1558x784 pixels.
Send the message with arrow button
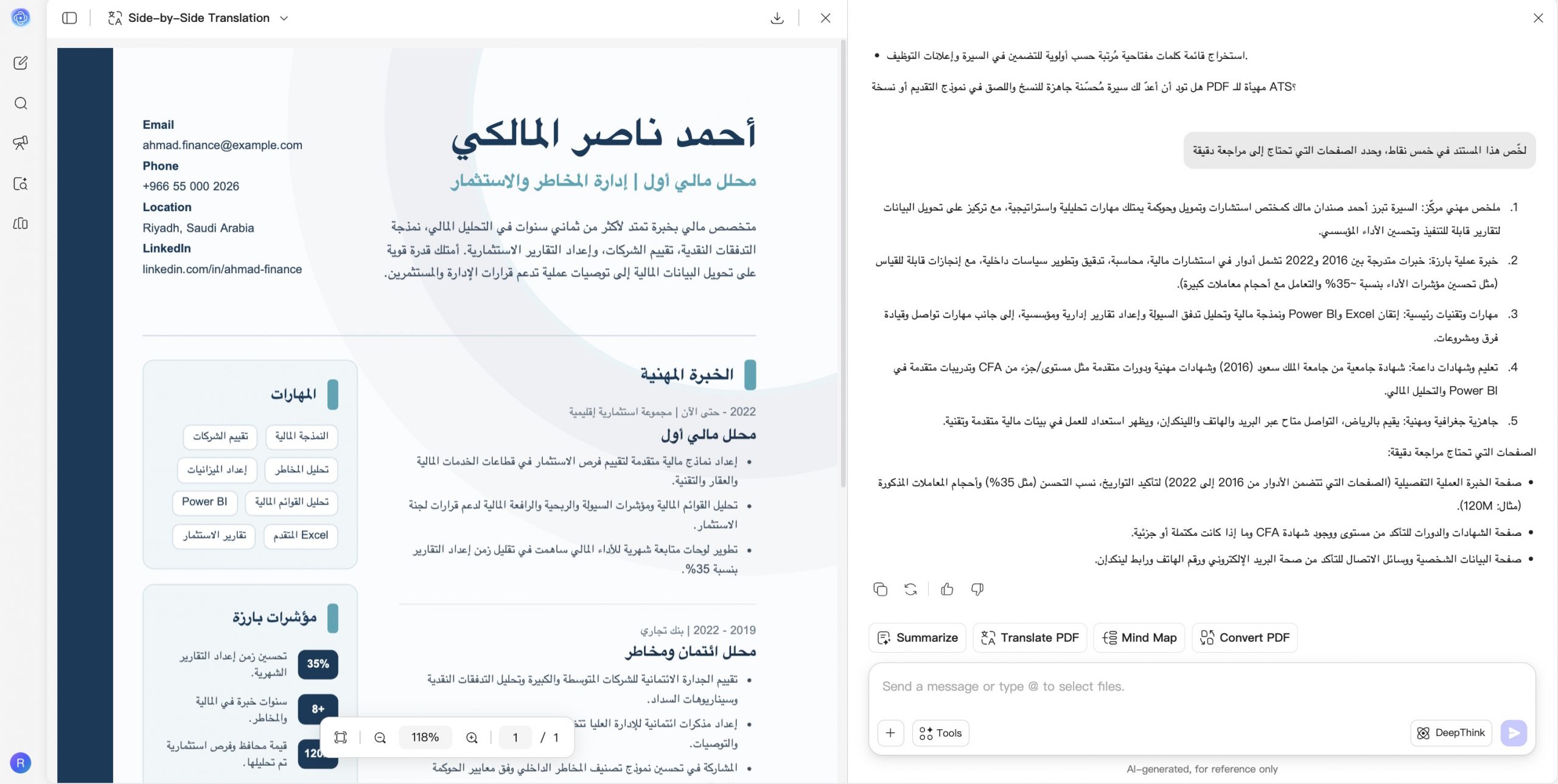tap(1514, 733)
